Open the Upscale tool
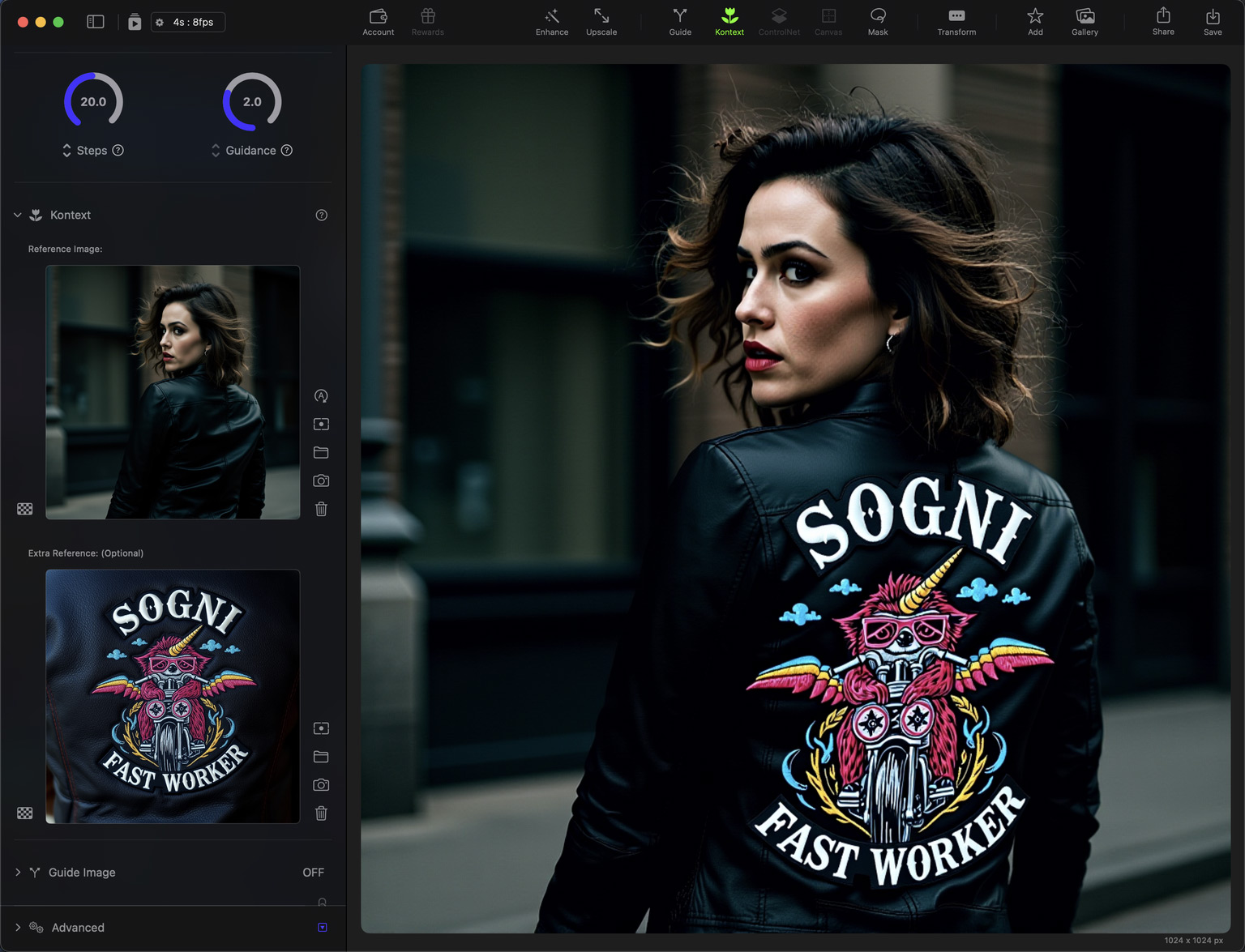This screenshot has width=1245, height=952. [601, 22]
